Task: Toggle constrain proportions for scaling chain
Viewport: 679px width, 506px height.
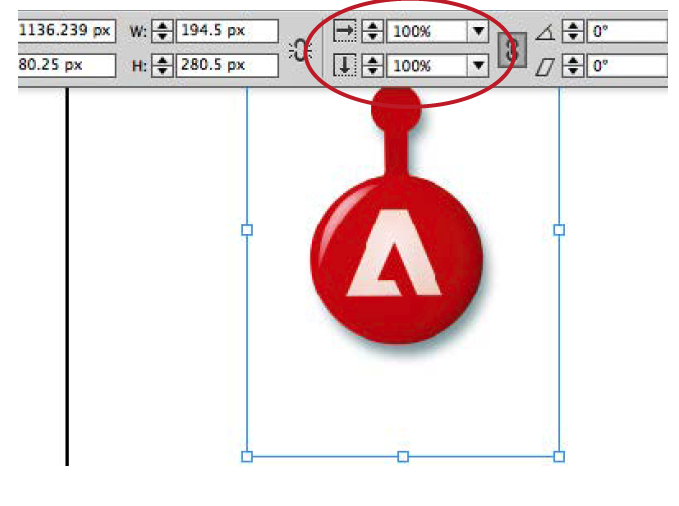Action: [x=512, y=49]
